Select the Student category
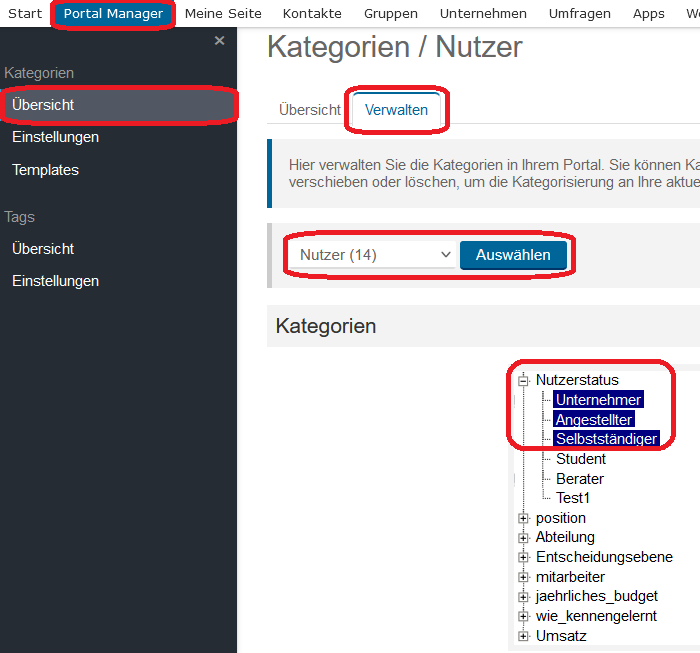Screen dimensions: 700x653 tap(580, 459)
